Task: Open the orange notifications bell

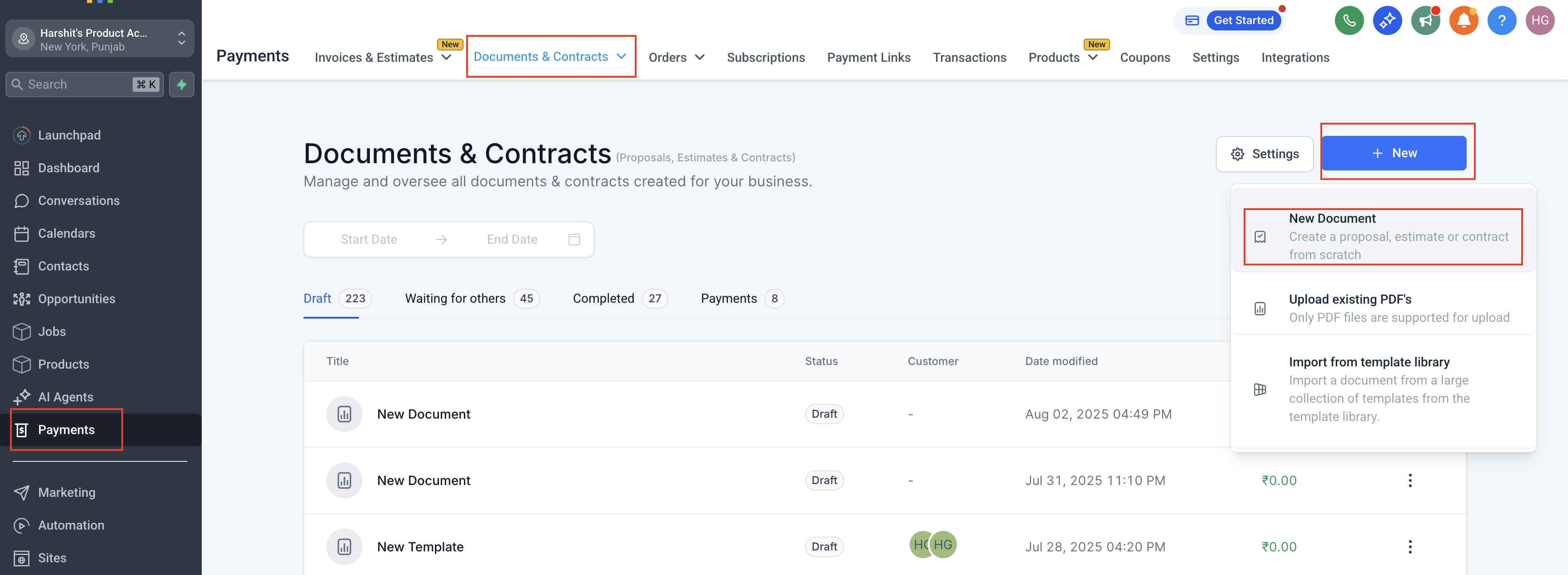Action: click(x=1463, y=21)
